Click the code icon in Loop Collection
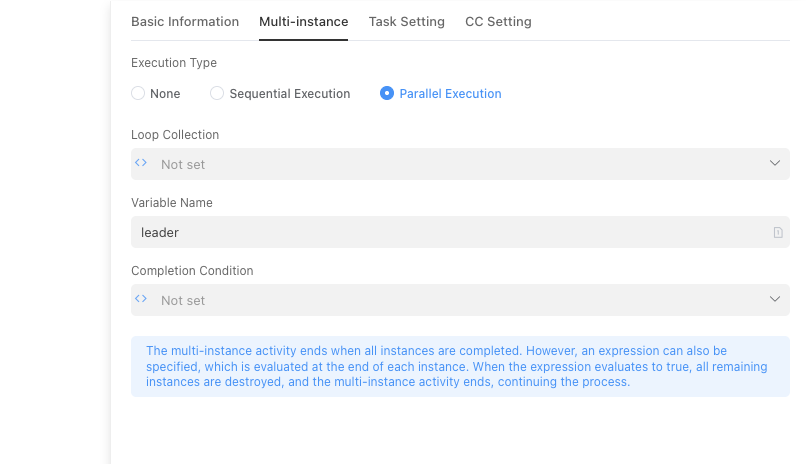The width and height of the screenshot is (806, 464). click(x=141, y=163)
